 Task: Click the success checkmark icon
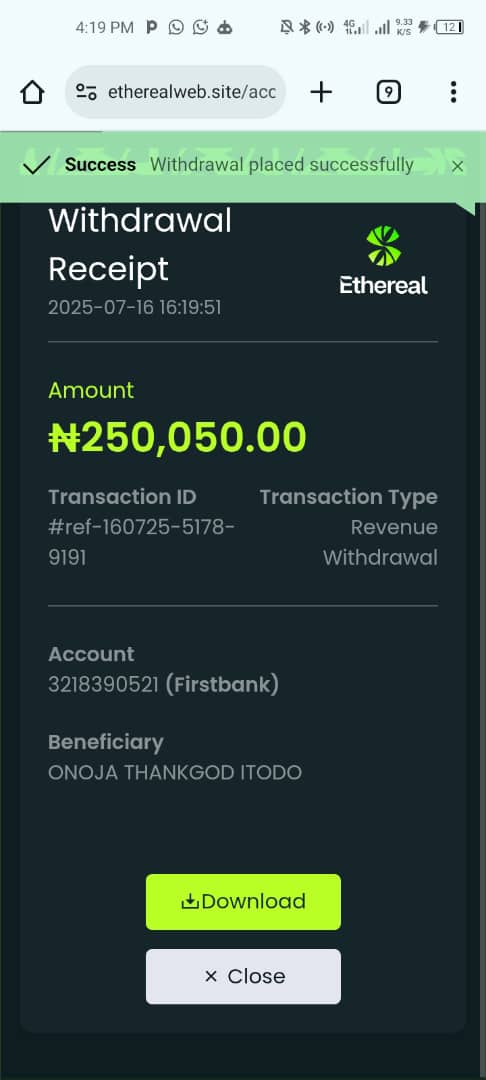36,165
